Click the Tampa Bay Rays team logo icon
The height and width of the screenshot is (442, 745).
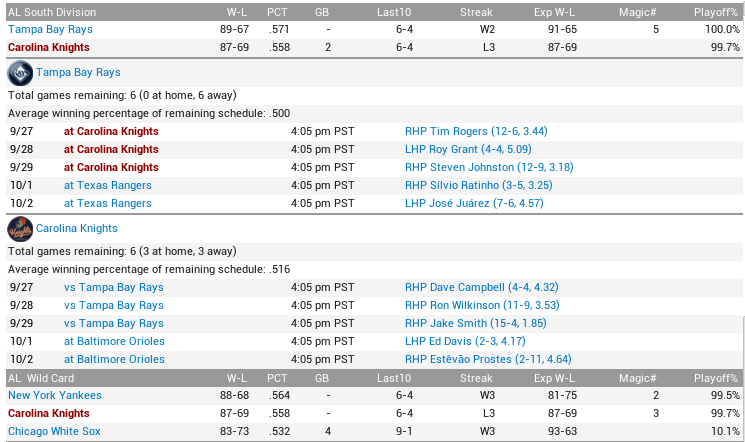pyautogui.click(x=19, y=73)
